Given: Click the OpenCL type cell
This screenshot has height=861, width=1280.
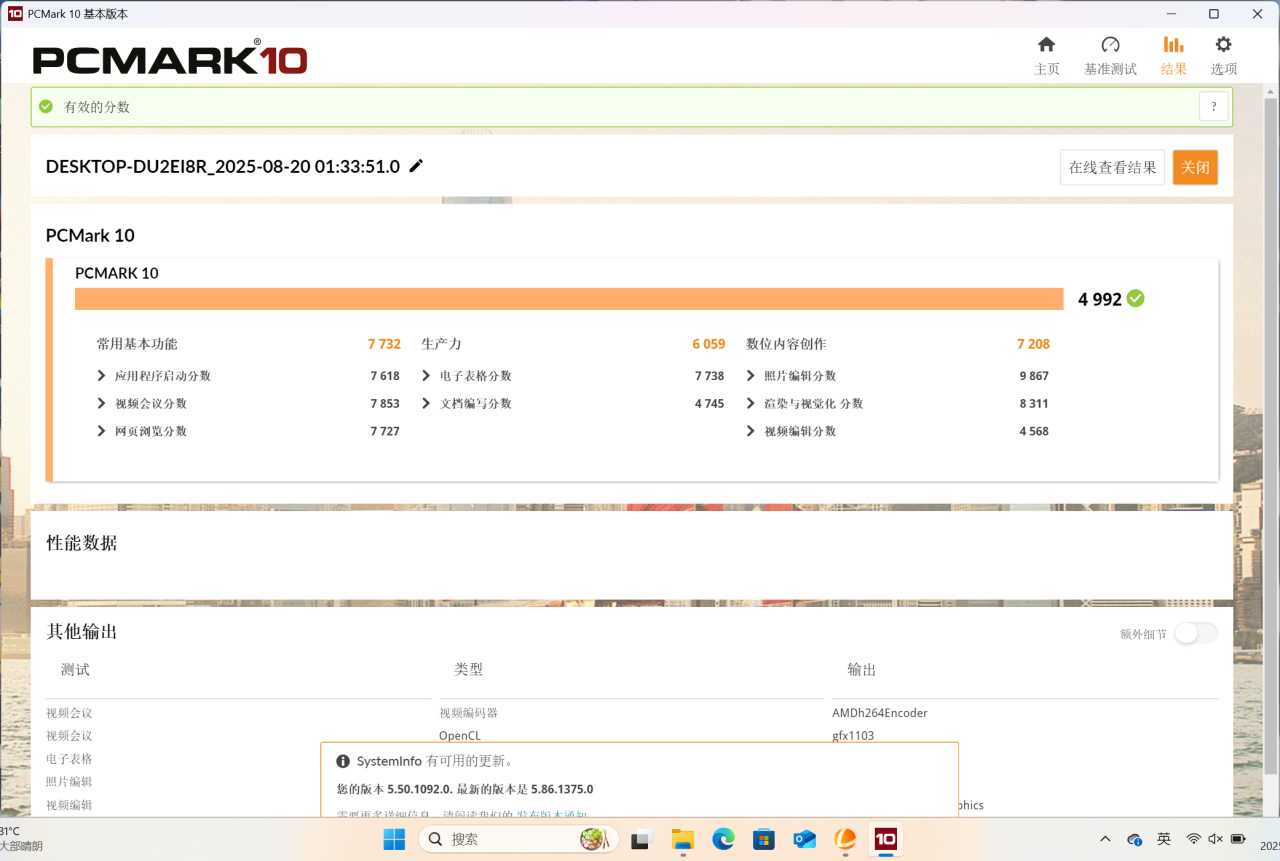Looking at the screenshot, I should pos(460,736).
